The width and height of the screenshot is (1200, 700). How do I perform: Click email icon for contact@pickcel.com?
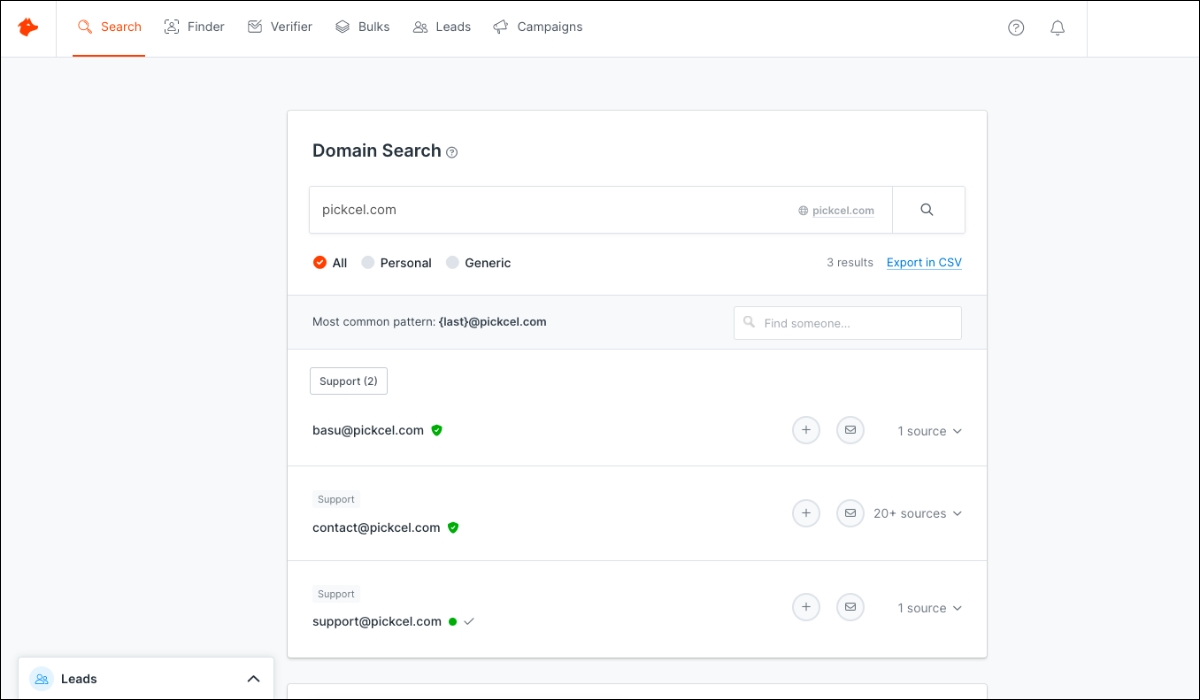[850, 513]
